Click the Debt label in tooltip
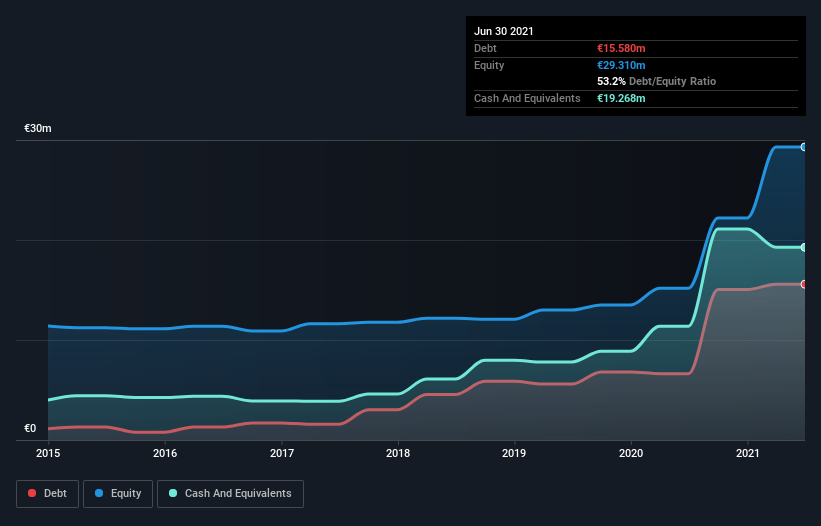Image resolution: width=821 pixels, height=526 pixels. click(x=485, y=48)
